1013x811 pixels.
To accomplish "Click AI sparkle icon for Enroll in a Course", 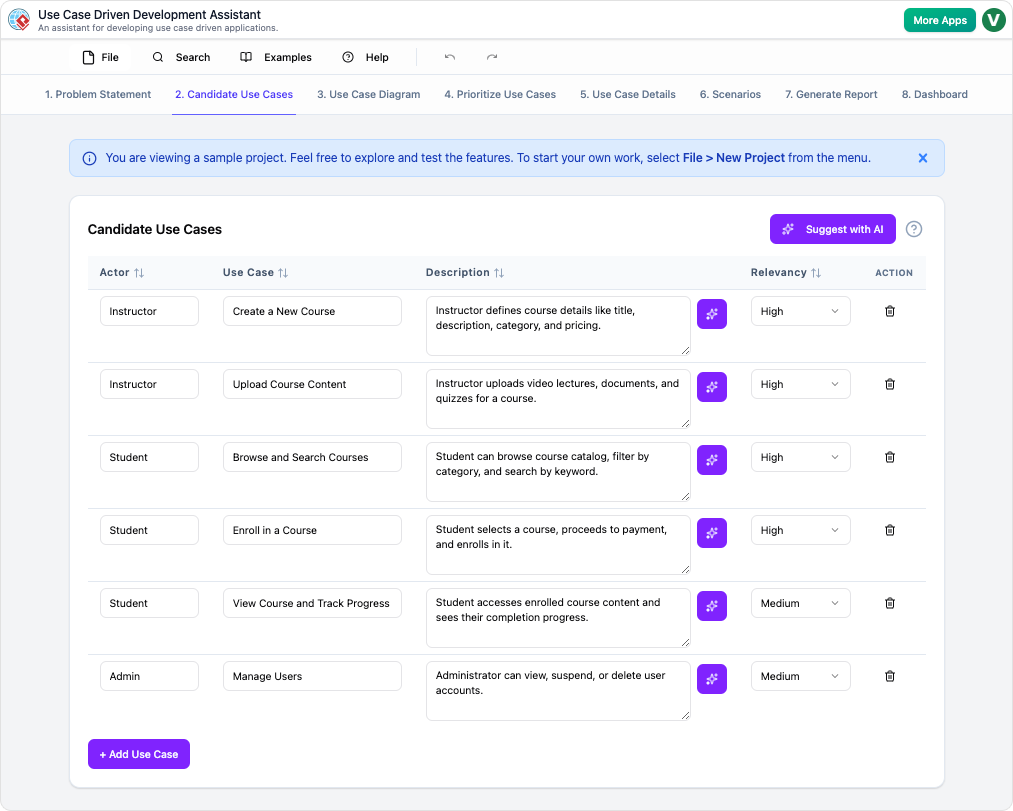I will click(x=711, y=533).
